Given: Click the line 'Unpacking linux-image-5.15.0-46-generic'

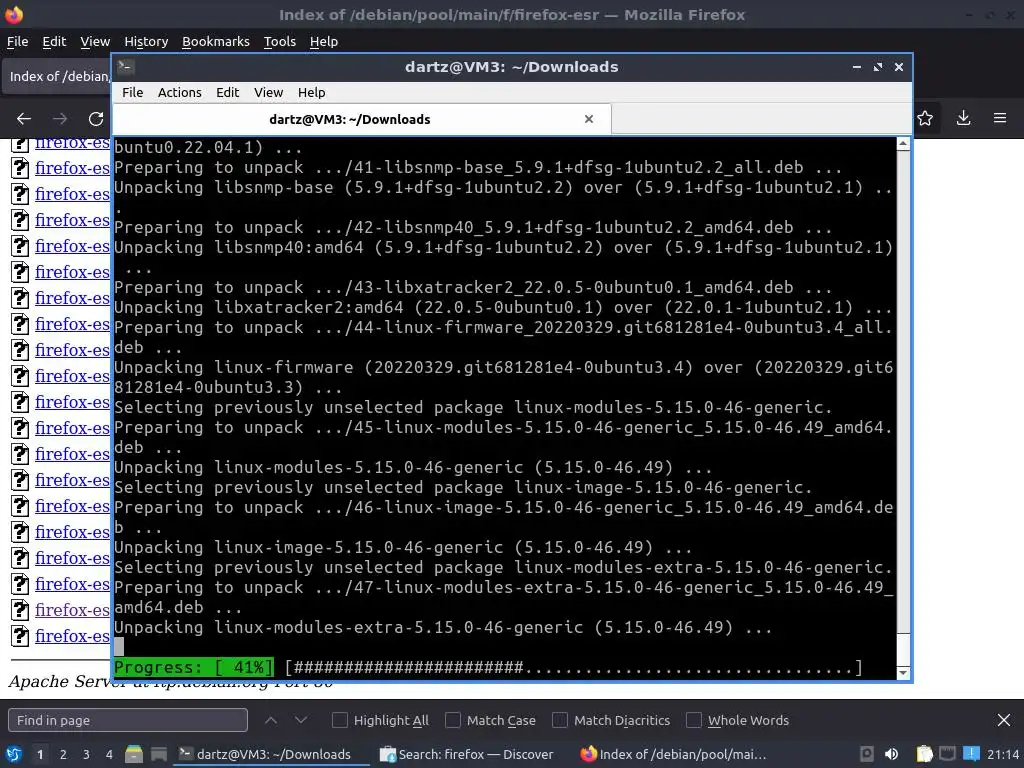Looking at the screenshot, I should tap(403, 547).
